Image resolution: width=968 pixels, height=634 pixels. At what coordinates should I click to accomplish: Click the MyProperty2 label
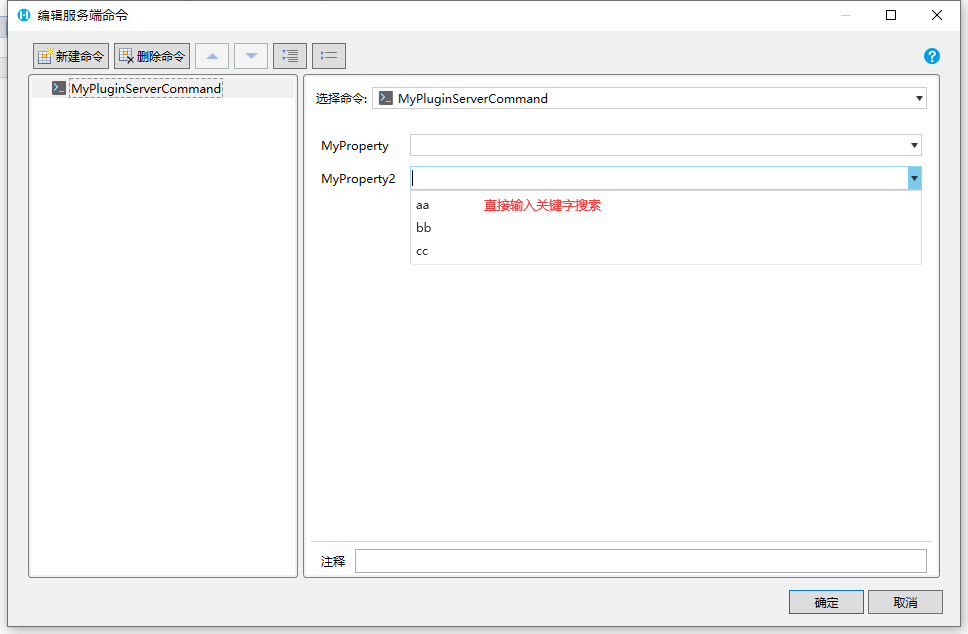pos(358,179)
